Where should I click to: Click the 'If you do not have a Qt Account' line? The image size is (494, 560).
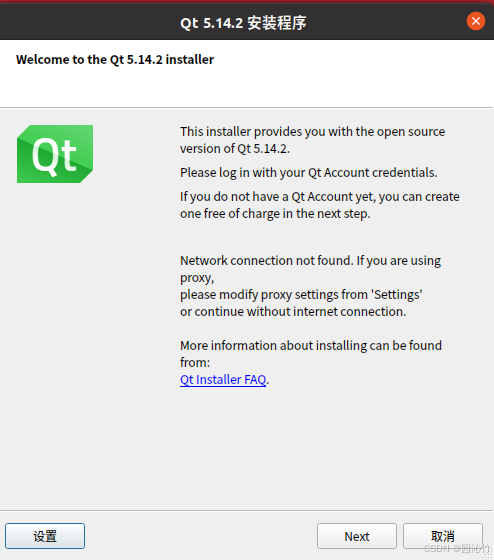tap(320, 197)
